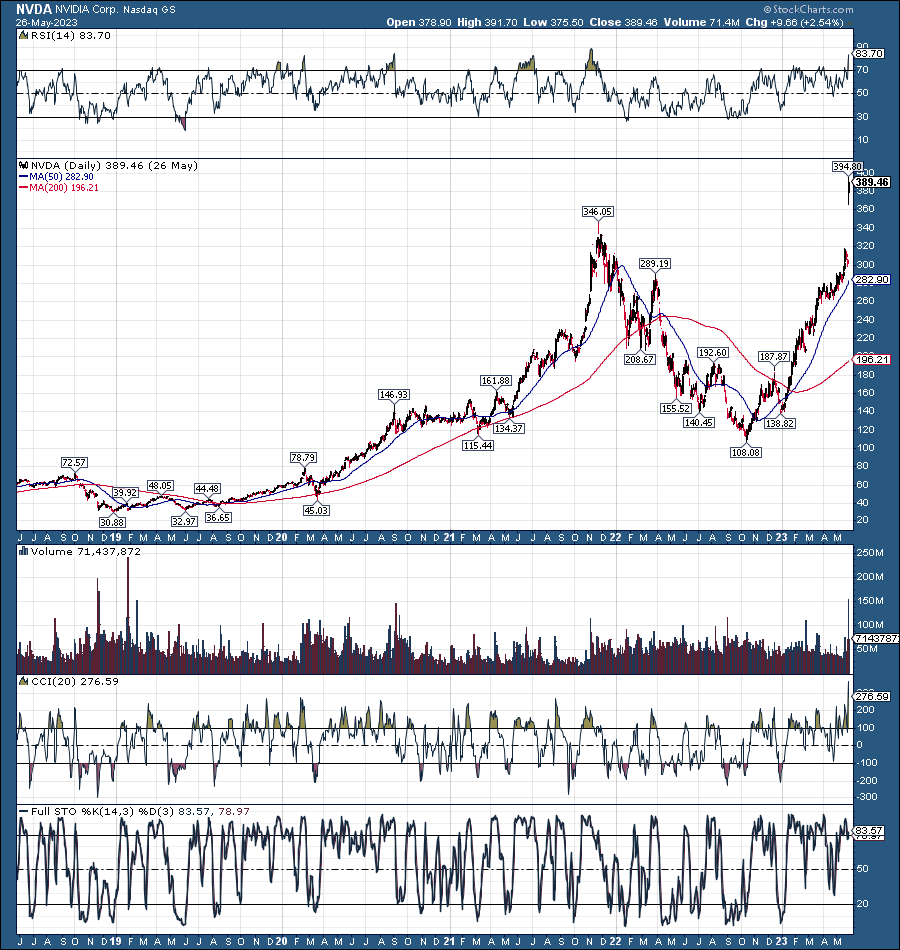Viewport: 900px width, 950px height.
Task: Click the 187.87 price annotation
Action: [x=774, y=356]
